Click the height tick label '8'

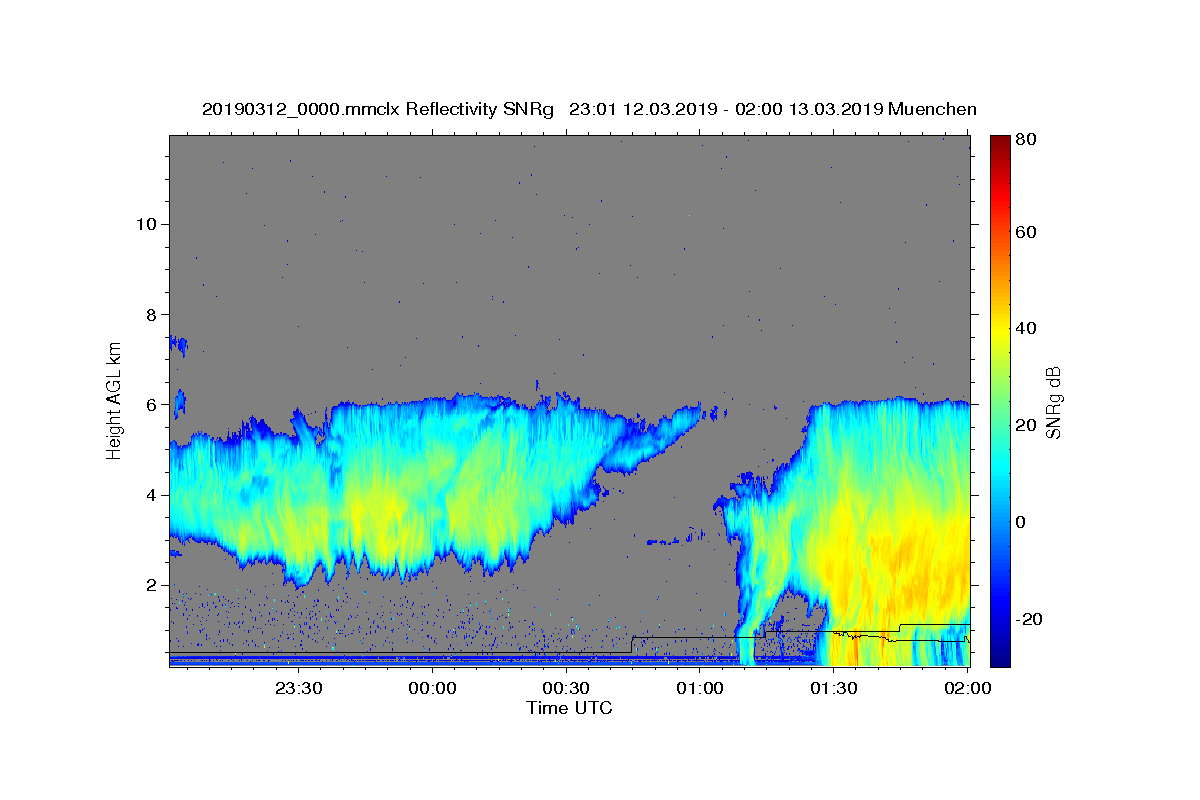click(x=151, y=314)
